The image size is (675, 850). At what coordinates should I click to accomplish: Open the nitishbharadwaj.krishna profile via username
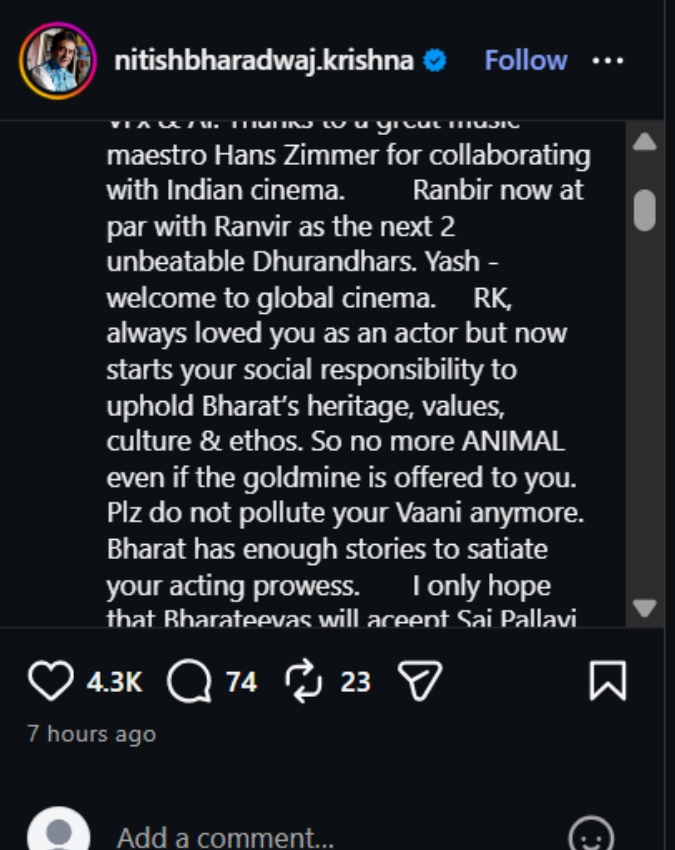(264, 60)
